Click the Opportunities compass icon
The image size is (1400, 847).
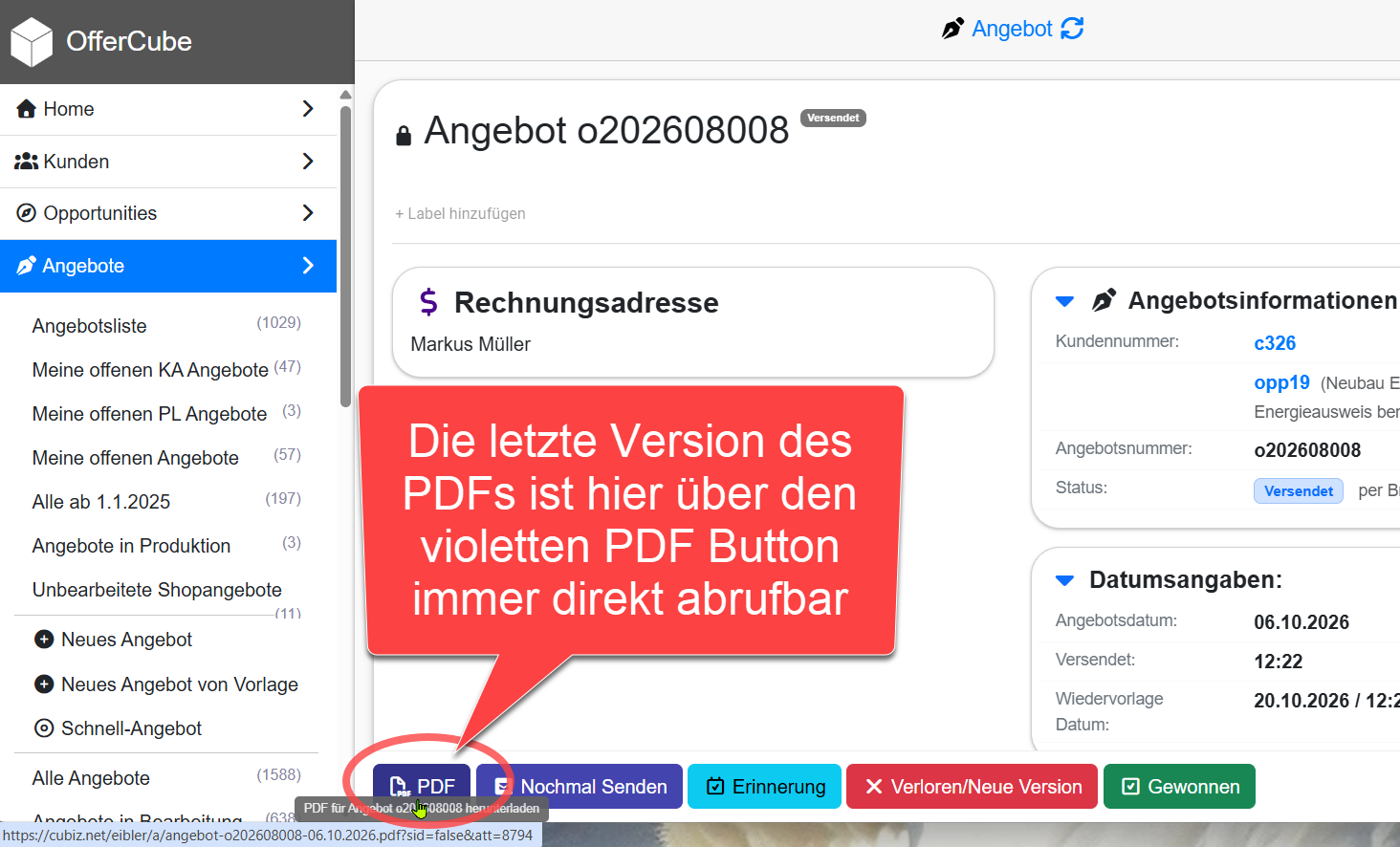(27, 213)
